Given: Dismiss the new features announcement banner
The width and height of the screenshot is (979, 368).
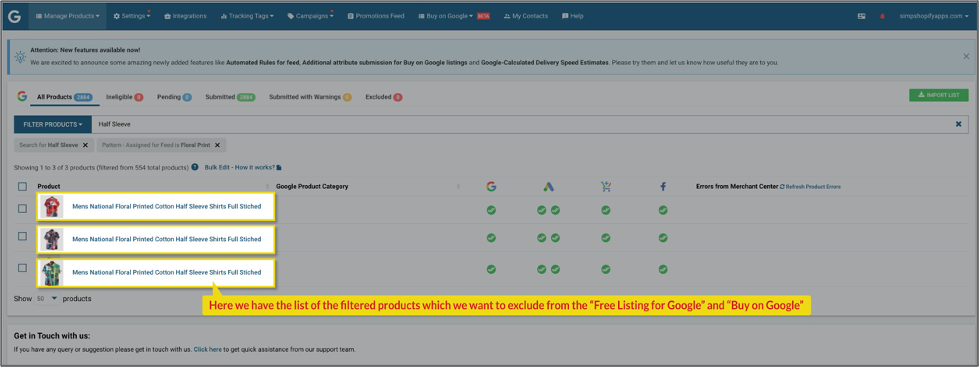Looking at the screenshot, I should click(x=966, y=56).
